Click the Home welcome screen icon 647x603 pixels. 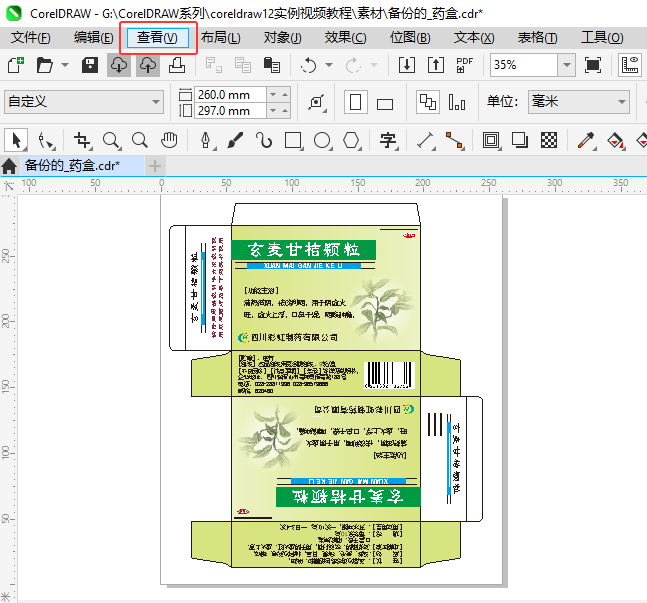click(x=9, y=166)
